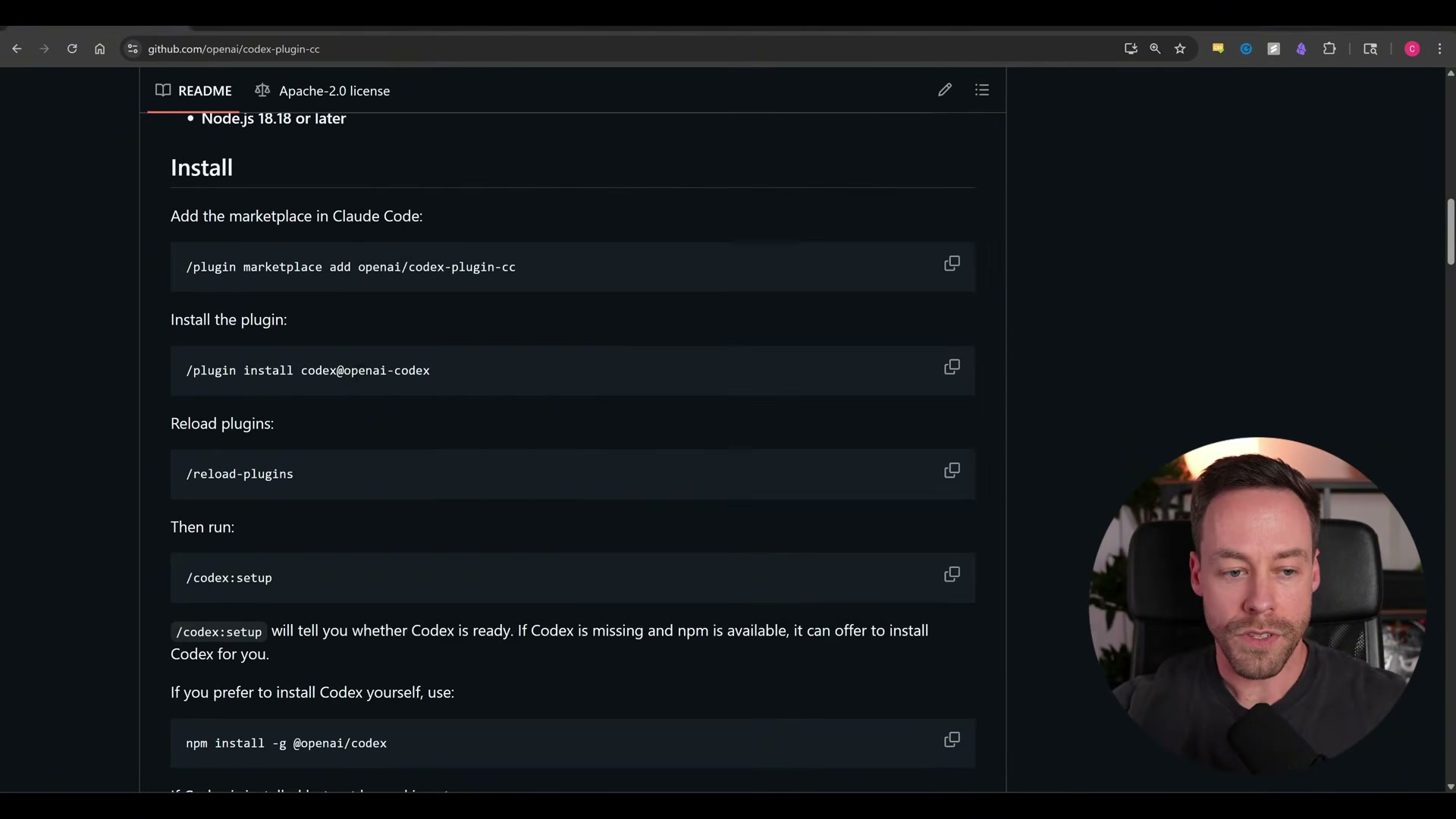Image resolution: width=1456 pixels, height=819 pixels.
Task: Open the README edit pencil icon
Action: 944,89
